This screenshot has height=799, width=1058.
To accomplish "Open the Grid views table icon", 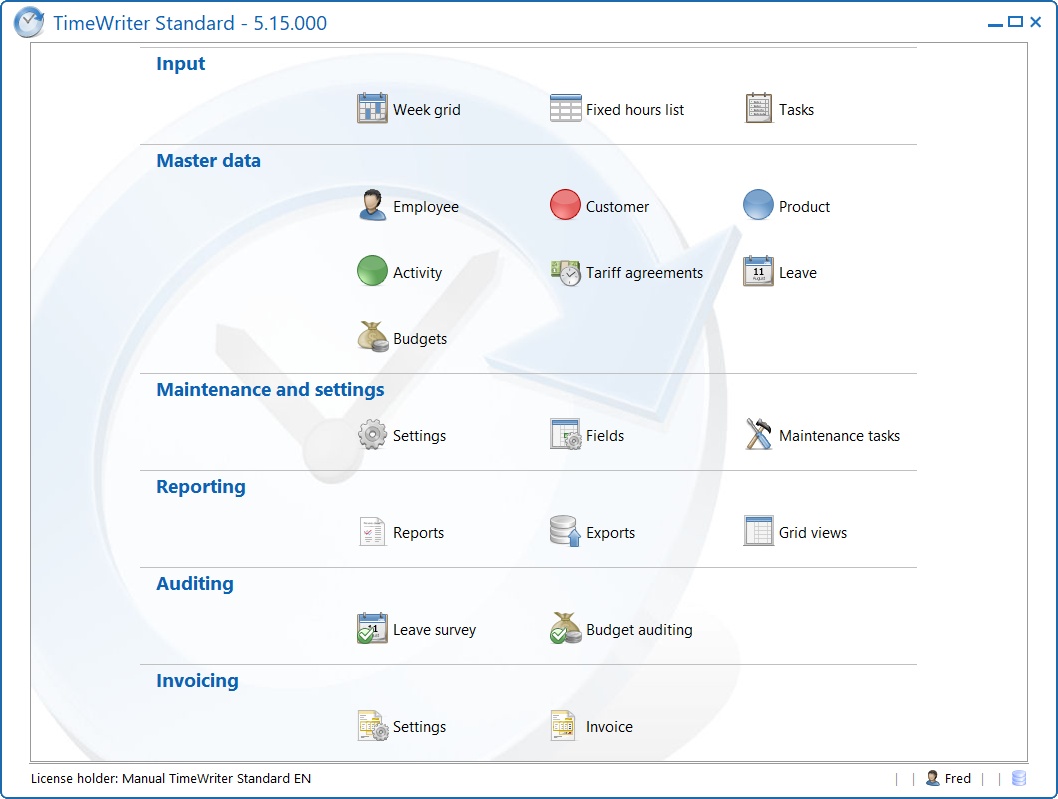I will (758, 531).
